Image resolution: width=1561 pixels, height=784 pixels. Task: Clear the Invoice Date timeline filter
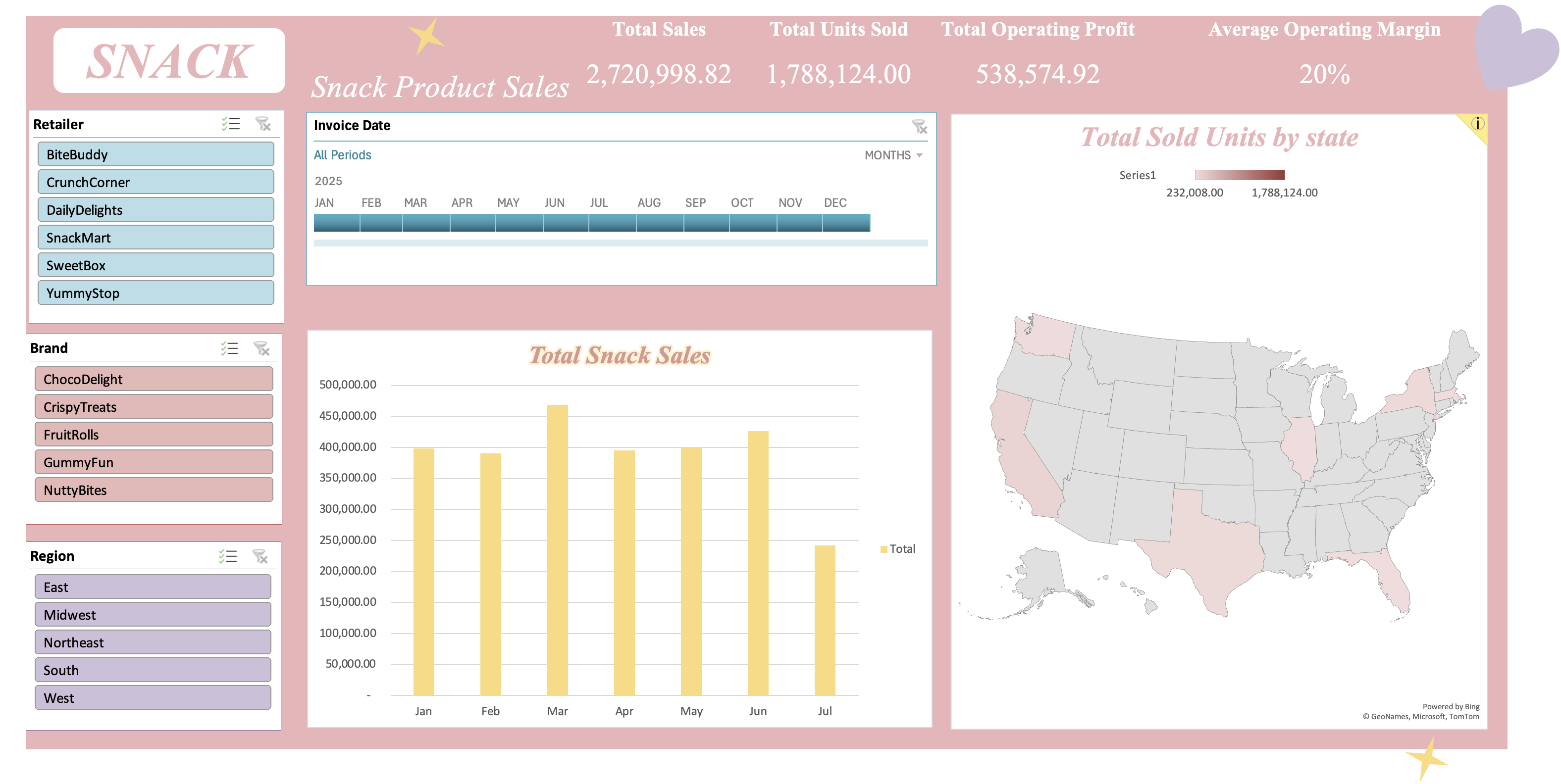tap(919, 127)
